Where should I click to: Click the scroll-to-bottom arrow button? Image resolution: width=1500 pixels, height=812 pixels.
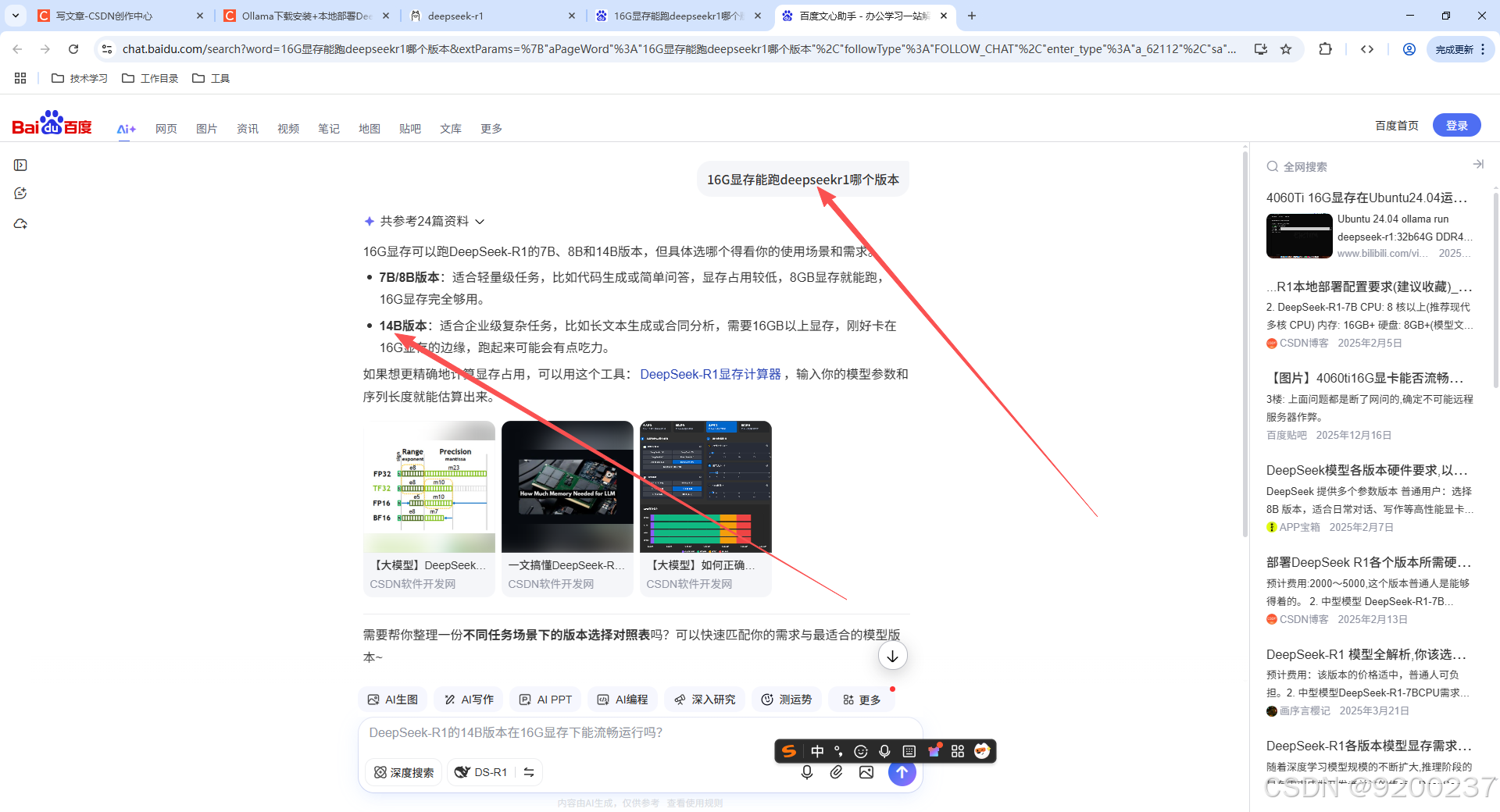coord(892,656)
